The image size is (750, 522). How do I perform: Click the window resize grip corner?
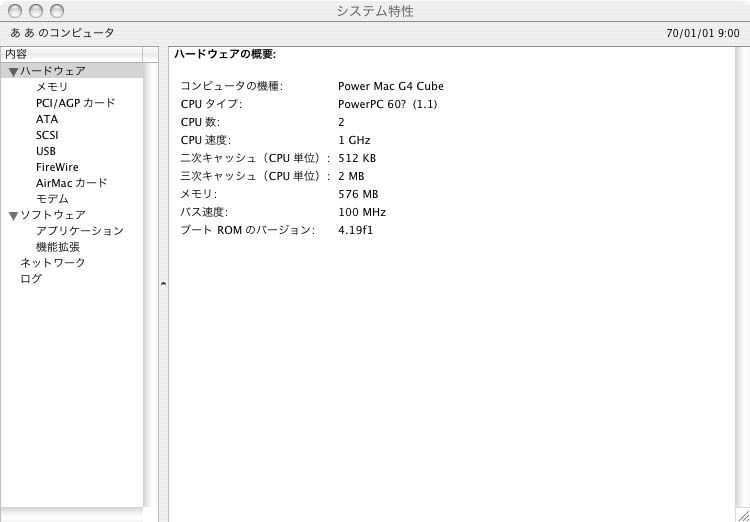coord(743,515)
